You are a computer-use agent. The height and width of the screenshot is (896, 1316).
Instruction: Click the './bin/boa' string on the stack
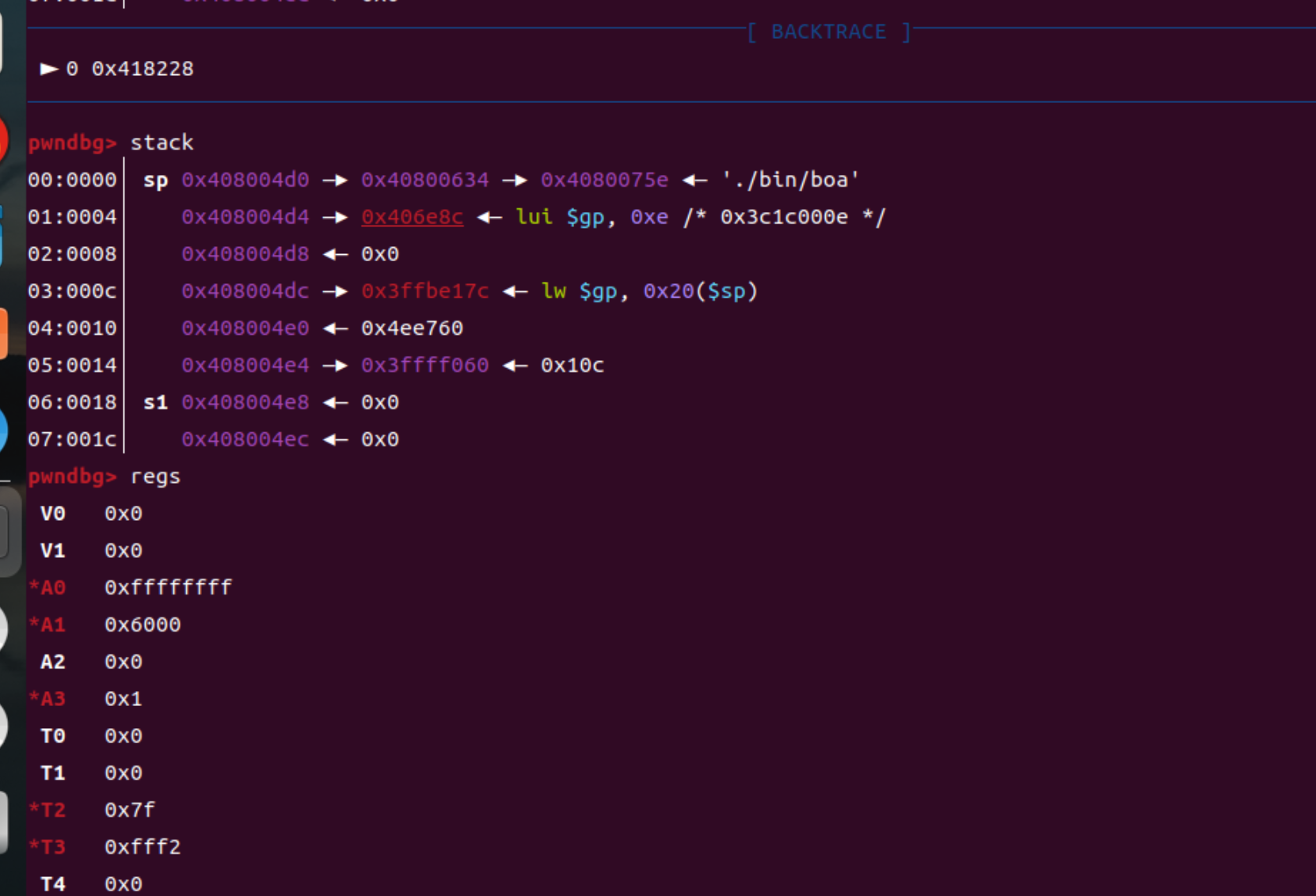tap(789, 180)
